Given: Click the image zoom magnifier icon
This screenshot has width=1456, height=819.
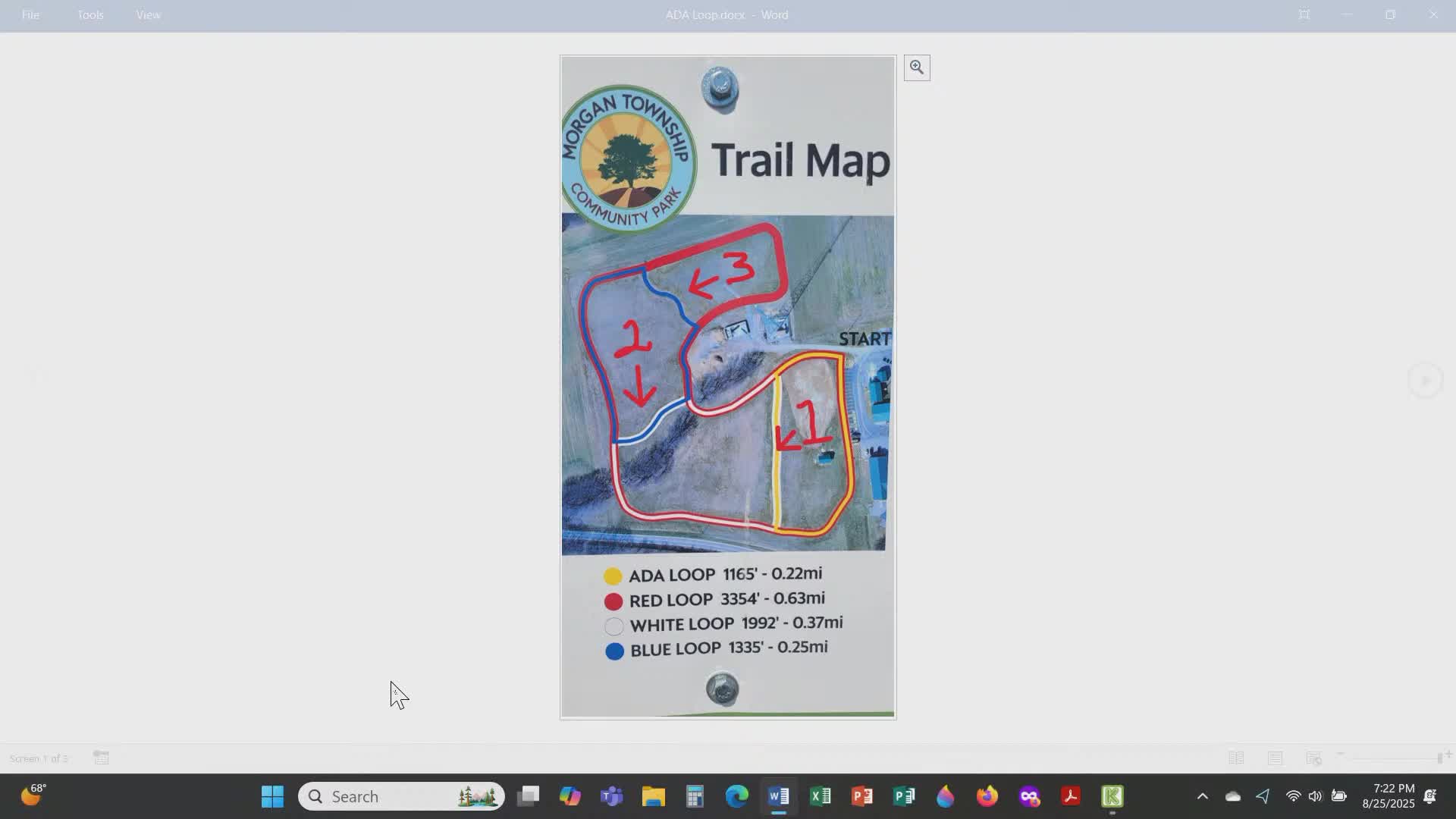Looking at the screenshot, I should click(917, 67).
